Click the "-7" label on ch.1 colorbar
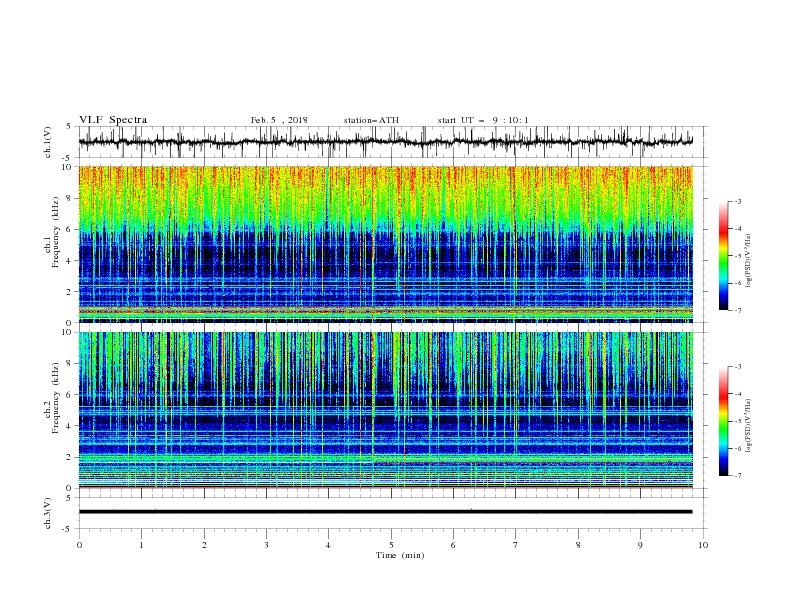The image size is (792, 612). pyautogui.click(x=737, y=310)
